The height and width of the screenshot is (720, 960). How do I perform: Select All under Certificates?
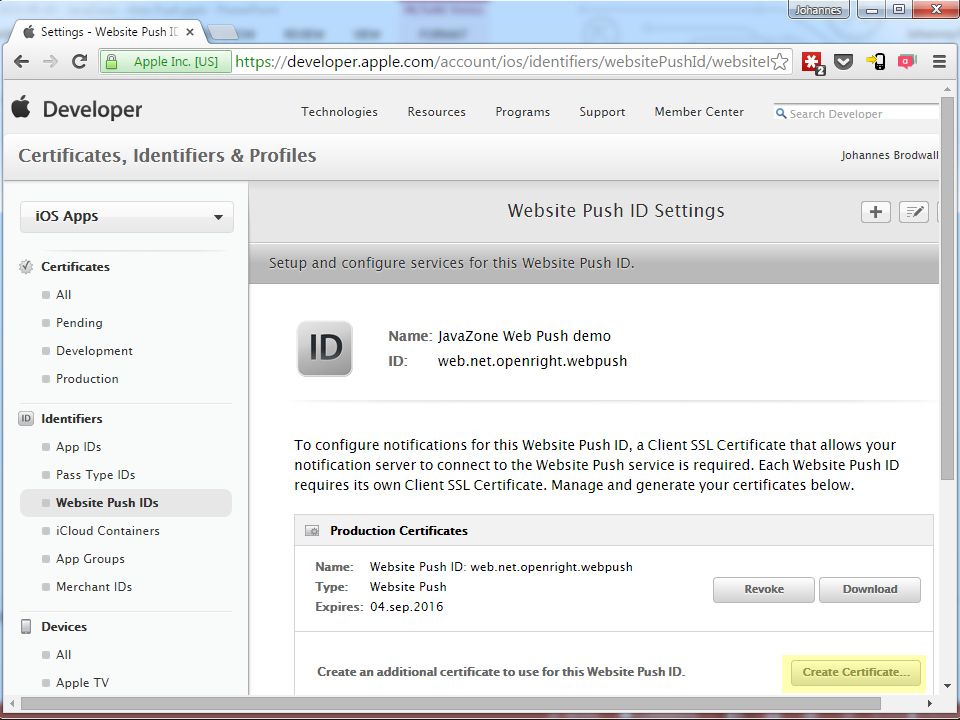pos(63,294)
